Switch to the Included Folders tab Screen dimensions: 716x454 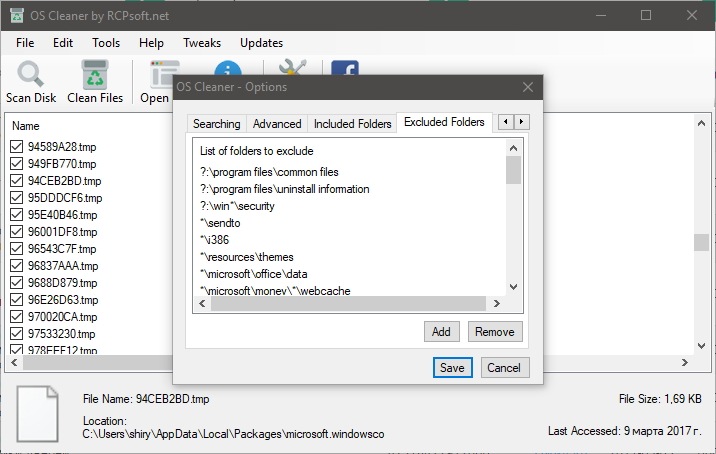pyautogui.click(x=352, y=124)
